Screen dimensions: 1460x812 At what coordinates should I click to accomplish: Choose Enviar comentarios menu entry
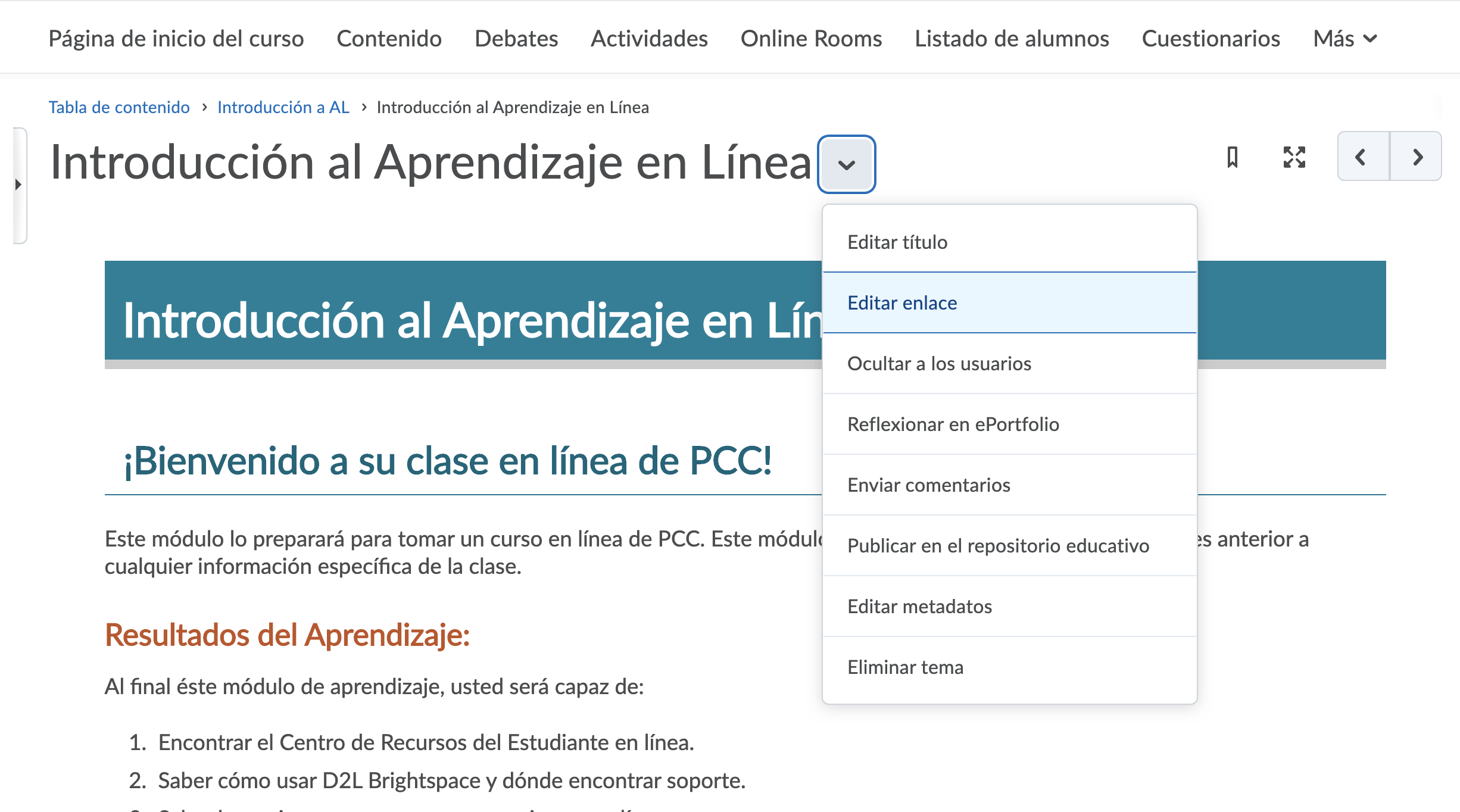928,485
